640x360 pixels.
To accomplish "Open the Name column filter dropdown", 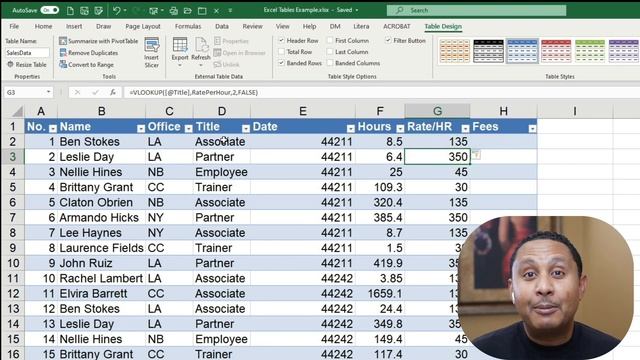I will pos(141,129).
